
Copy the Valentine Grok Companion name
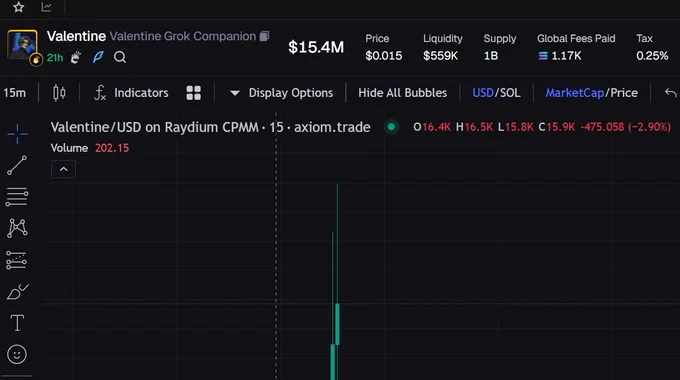pos(264,36)
